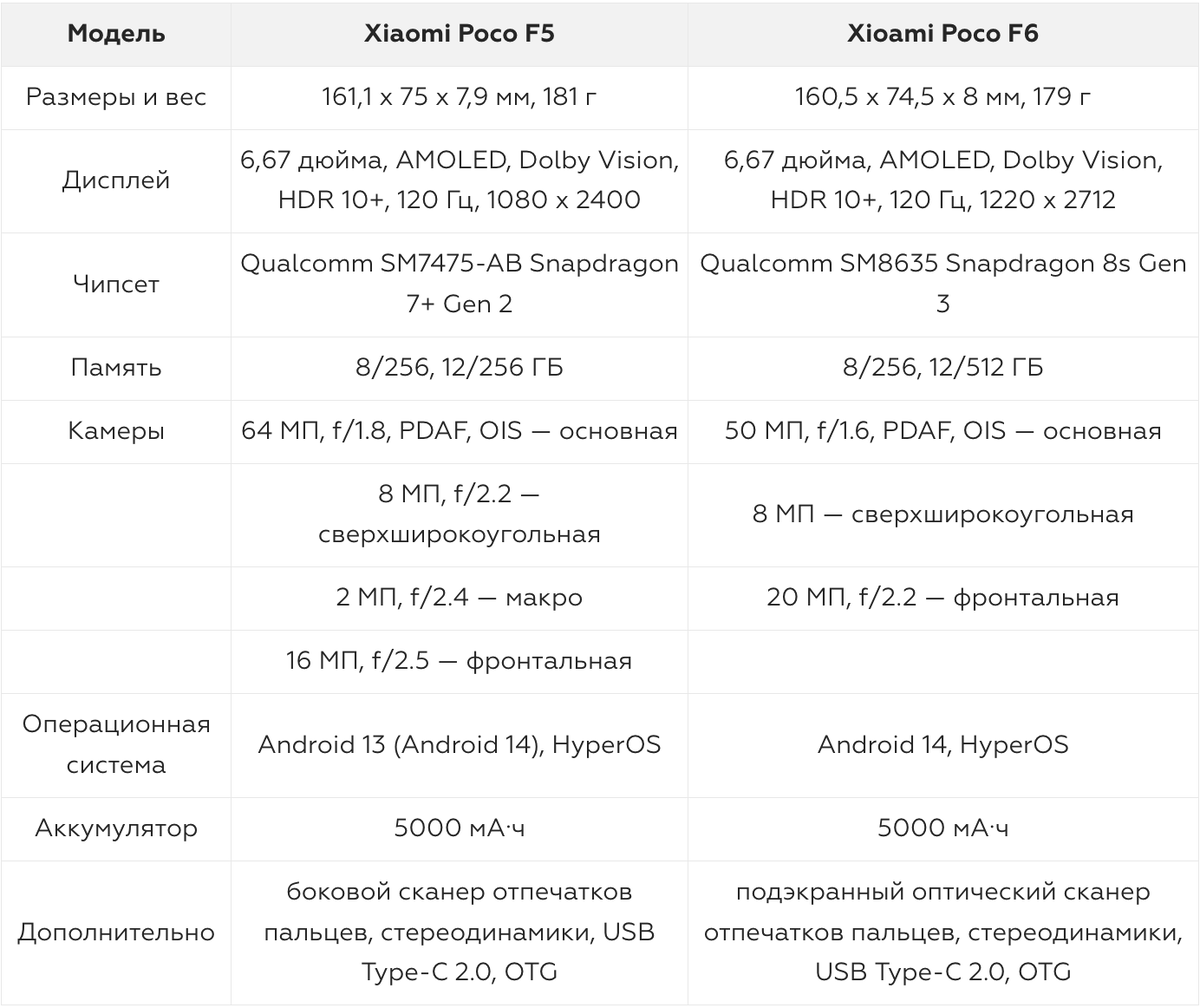Image resolution: width=1200 pixels, height=1008 pixels.
Task: Select the Операционная система row label
Action: coord(116,745)
